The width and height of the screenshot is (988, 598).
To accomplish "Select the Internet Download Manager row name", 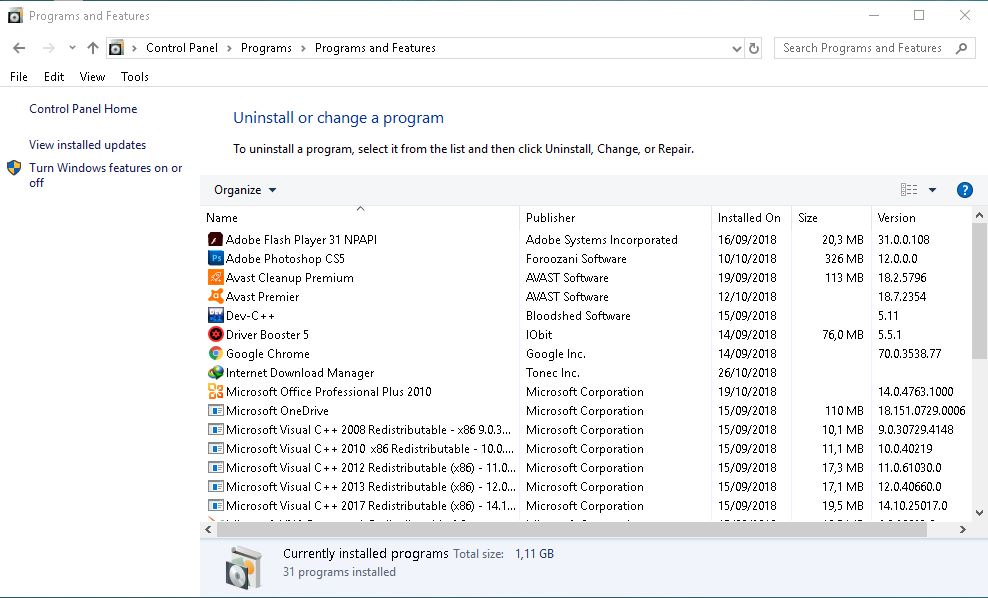I will coord(300,372).
